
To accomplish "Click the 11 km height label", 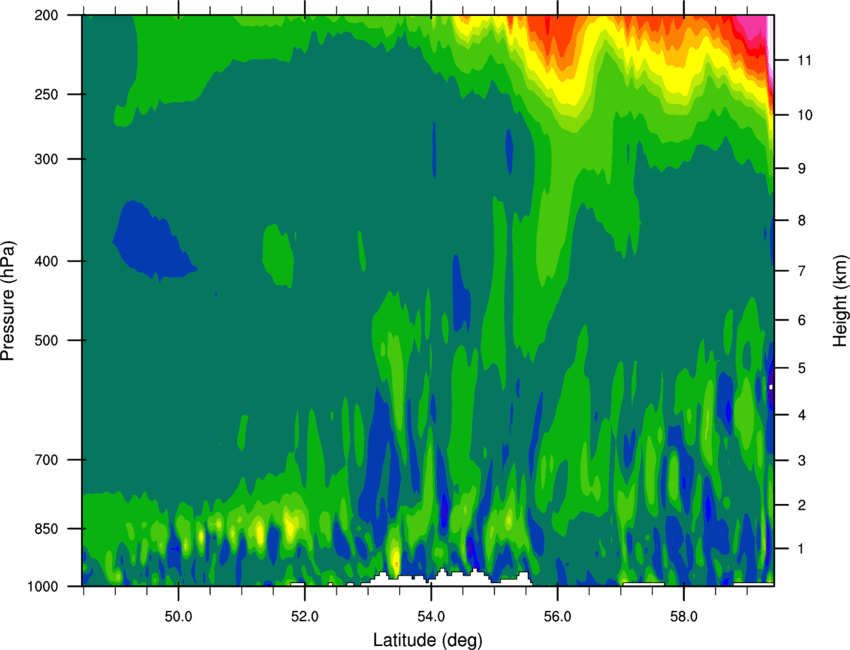I will (805, 60).
